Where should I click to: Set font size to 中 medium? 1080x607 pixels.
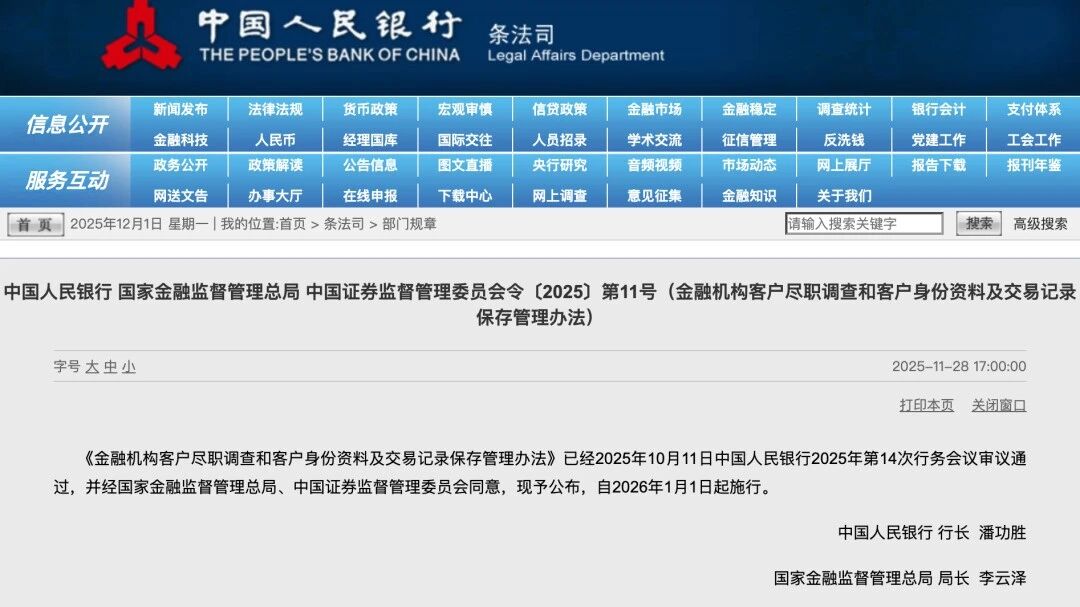(110, 367)
